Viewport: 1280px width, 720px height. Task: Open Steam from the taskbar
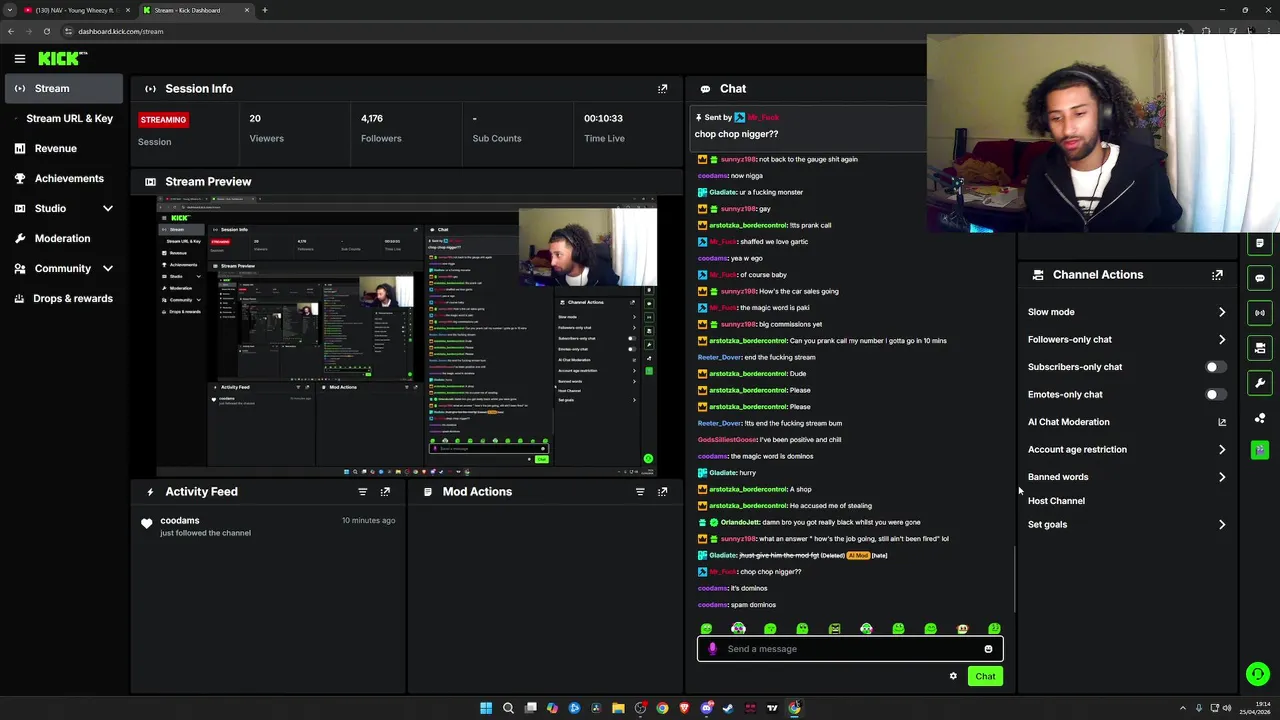(x=728, y=708)
